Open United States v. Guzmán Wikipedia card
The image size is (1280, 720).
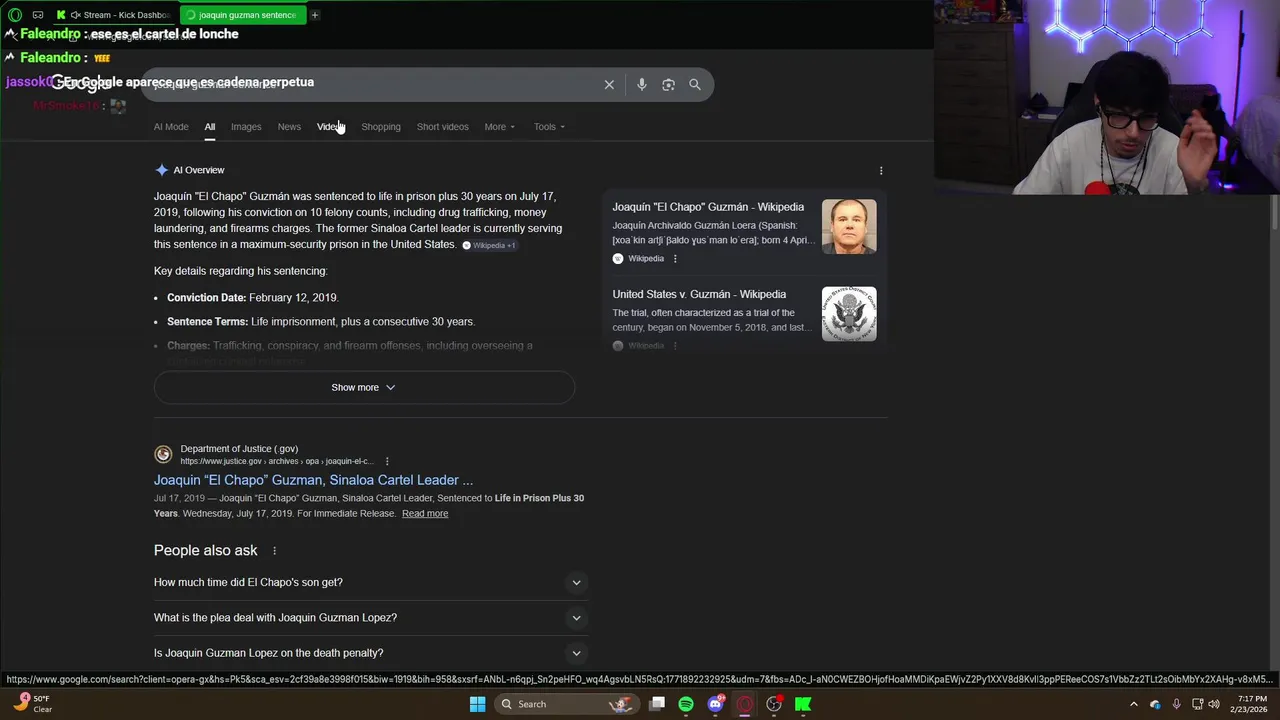(x=745, y=314)
